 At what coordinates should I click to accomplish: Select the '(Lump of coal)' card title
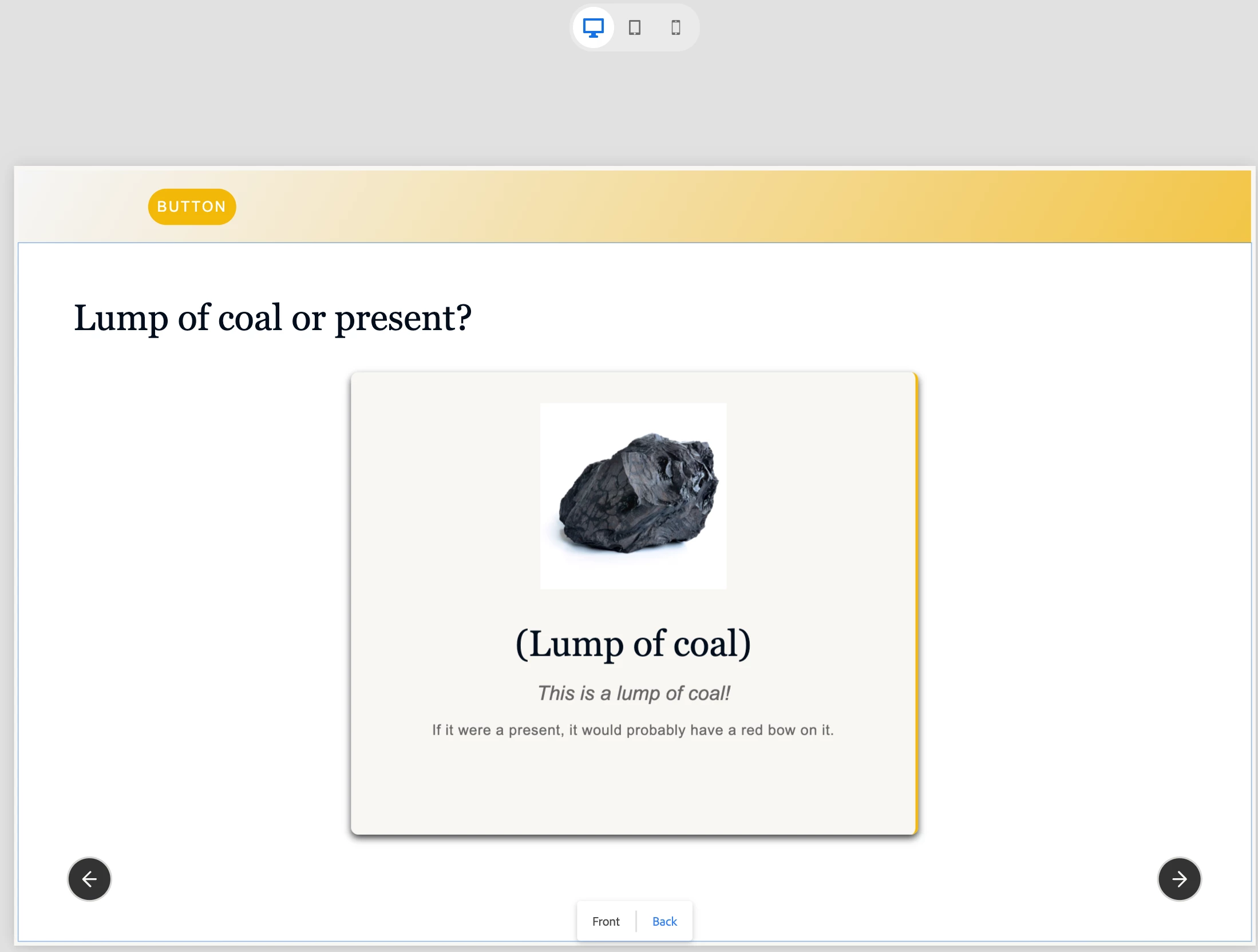(x=633, y=643)
